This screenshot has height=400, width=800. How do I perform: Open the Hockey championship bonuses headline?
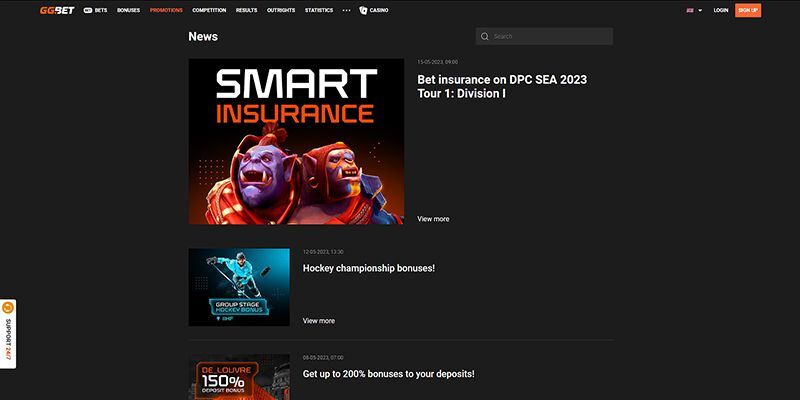[368, 269]
